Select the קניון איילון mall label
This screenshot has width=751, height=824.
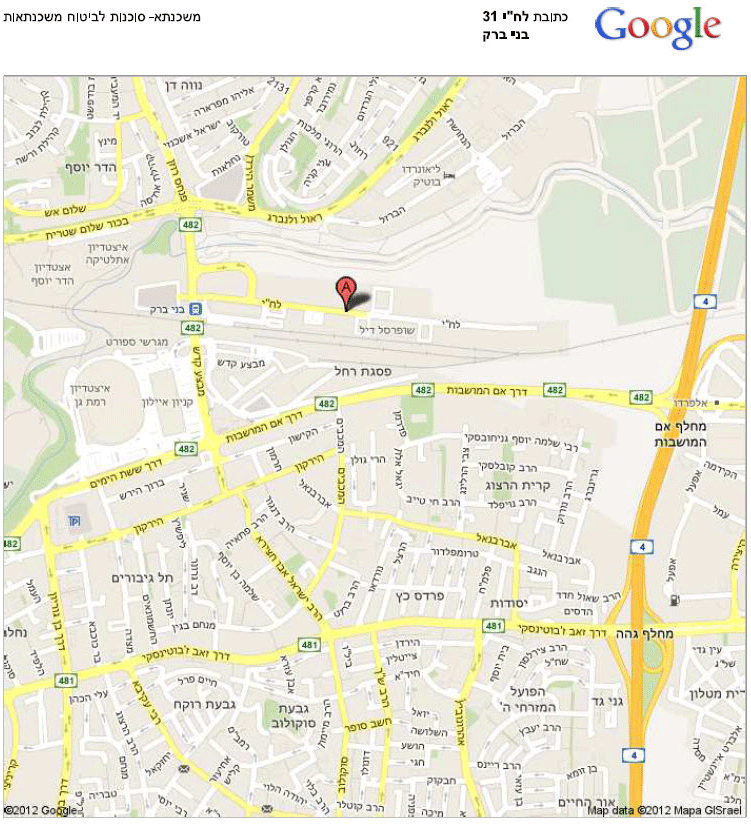tap(168, 402)
